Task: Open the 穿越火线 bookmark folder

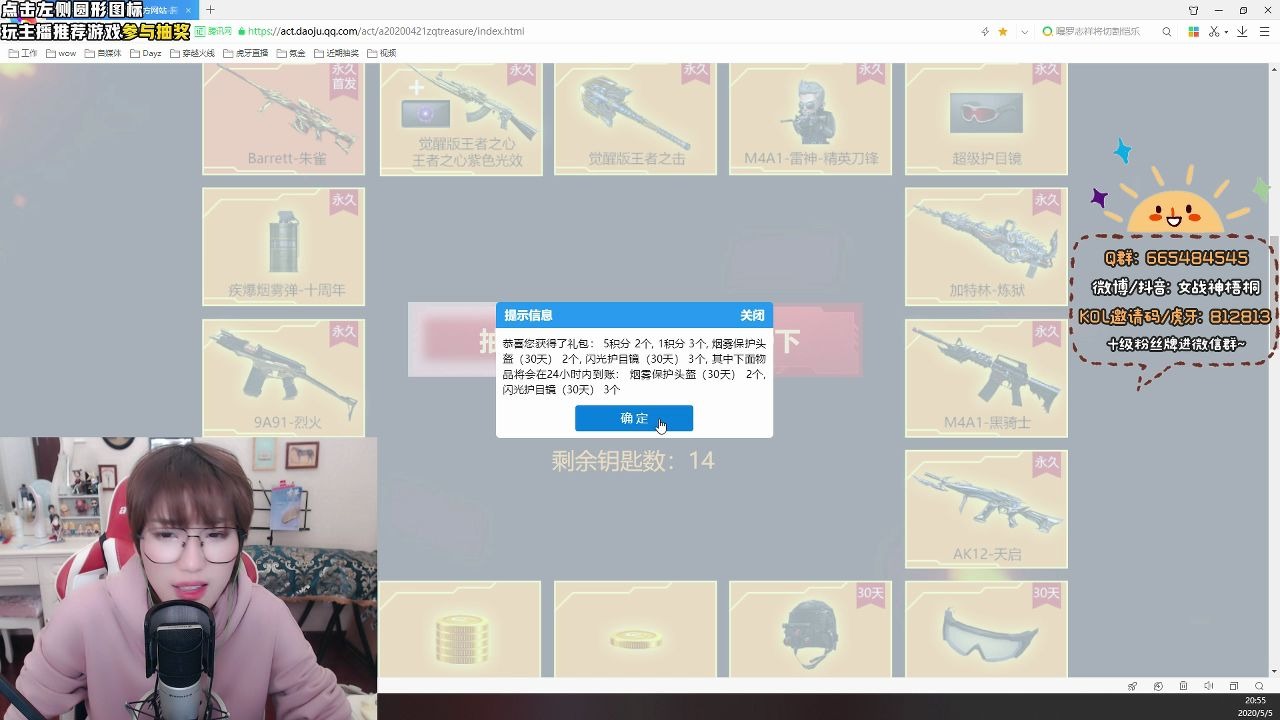Action: [193, 53]
